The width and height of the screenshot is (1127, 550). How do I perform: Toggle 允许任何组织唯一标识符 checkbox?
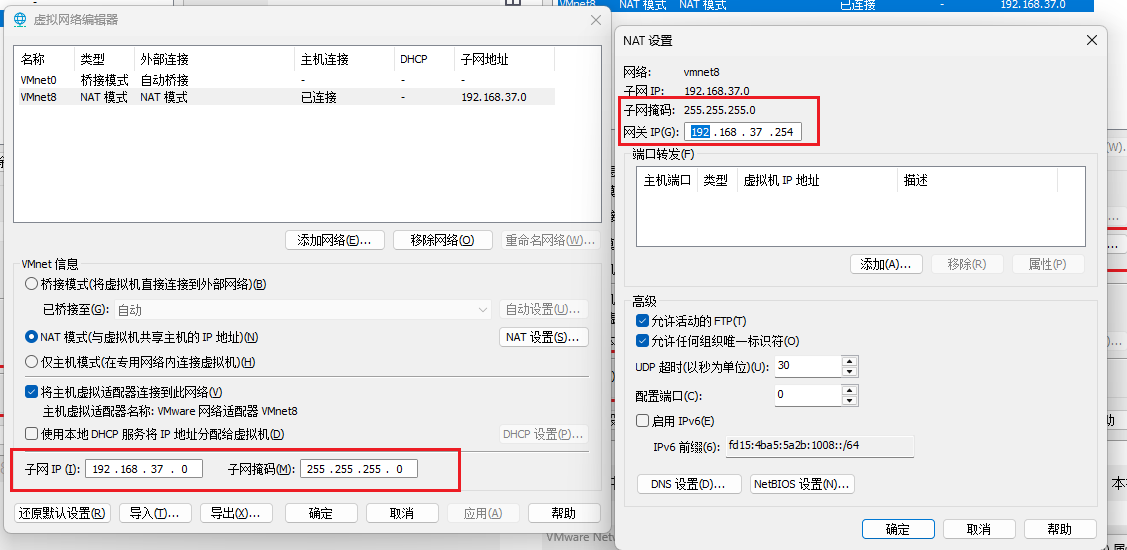(643, 341)
